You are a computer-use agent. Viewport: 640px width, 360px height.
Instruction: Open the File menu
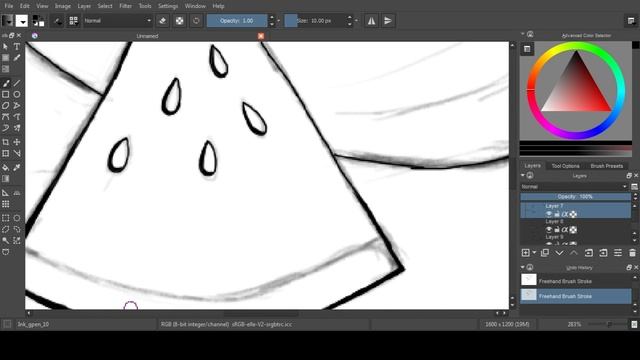tap(9, 6)
